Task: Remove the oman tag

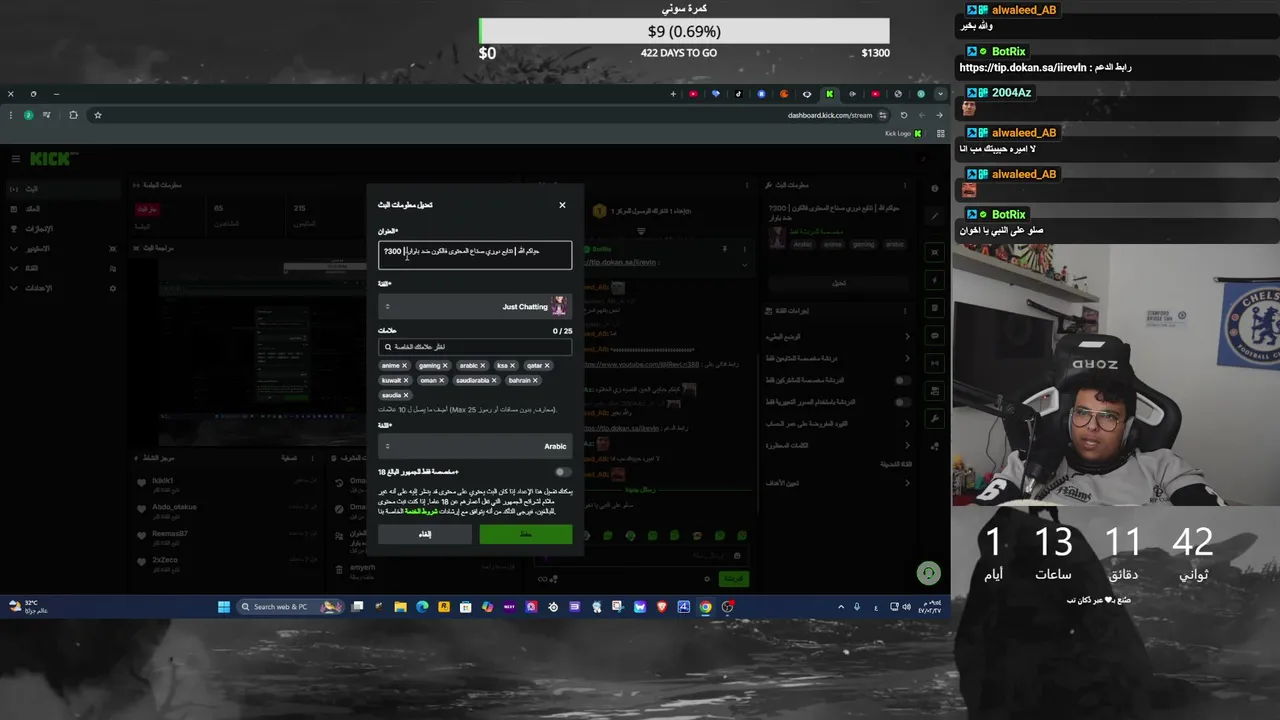Action: tap(442, 380)
